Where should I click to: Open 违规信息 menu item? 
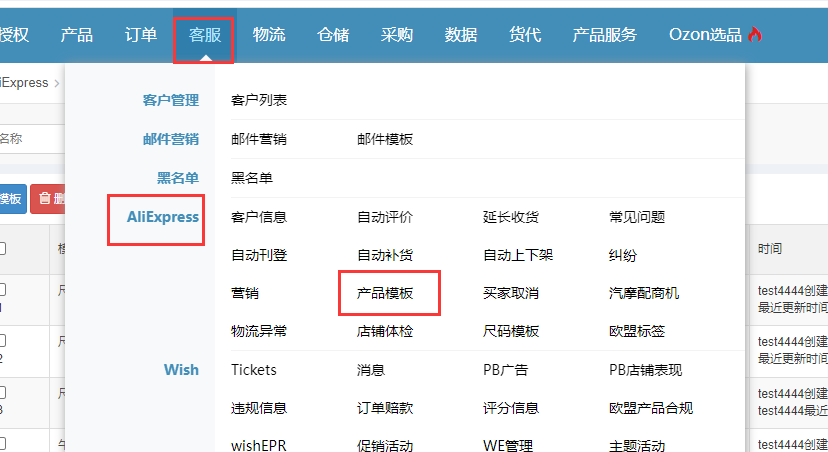point(259,408)
